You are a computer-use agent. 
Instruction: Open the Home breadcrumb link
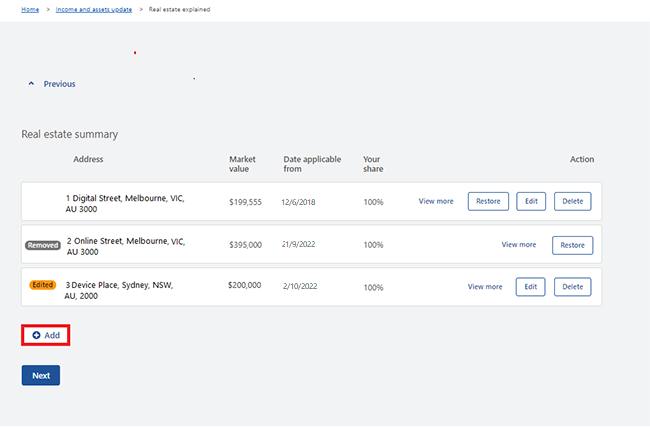tap(30, 10)
